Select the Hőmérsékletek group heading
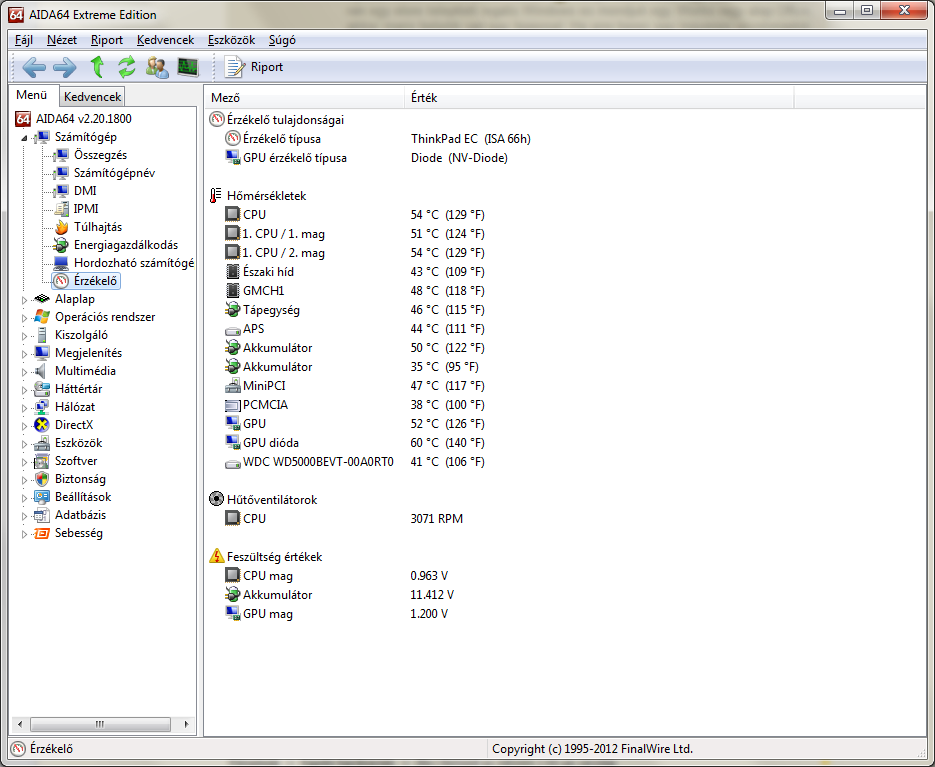This screenshot has height=767, width=935. pyautogui.click(x=266, y=196)
